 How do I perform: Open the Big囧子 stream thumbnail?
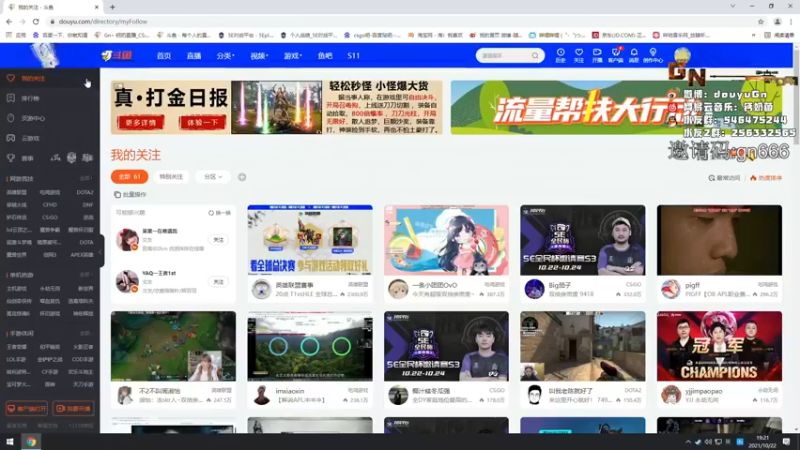(x=583, y=240)
